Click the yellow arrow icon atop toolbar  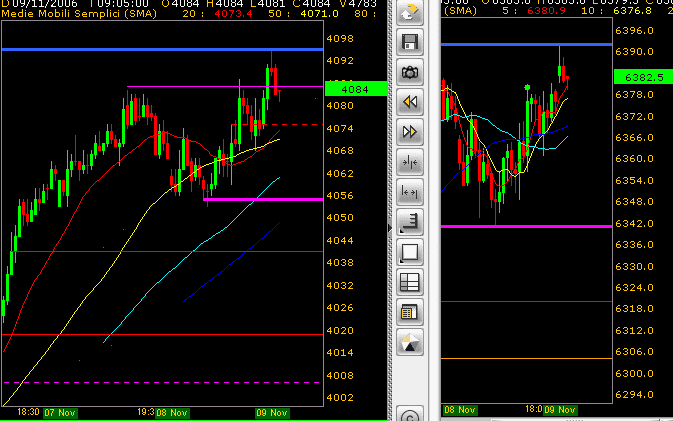coord(410,12)
